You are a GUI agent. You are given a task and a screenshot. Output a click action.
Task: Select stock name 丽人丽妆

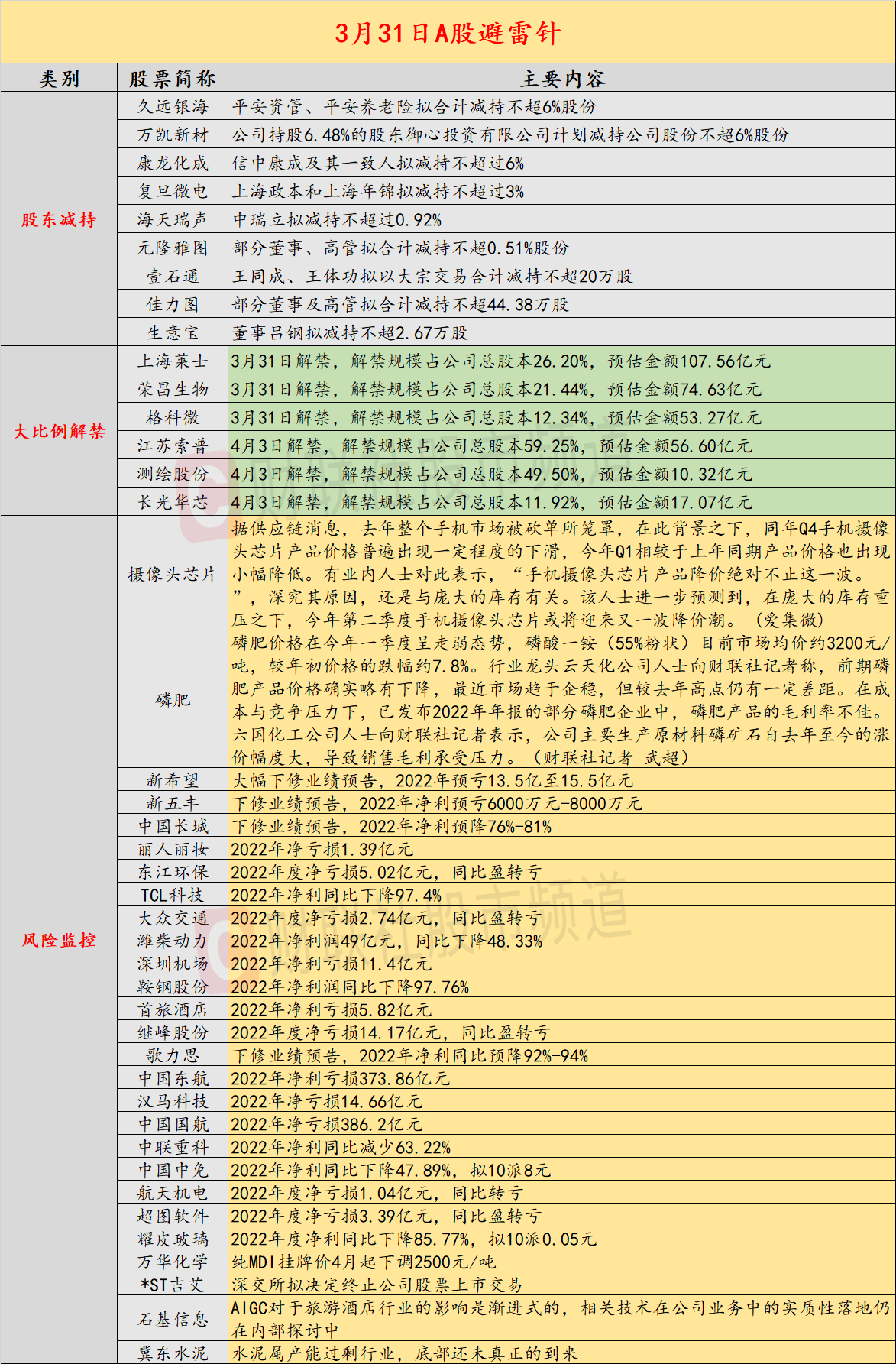pos(173,850)
